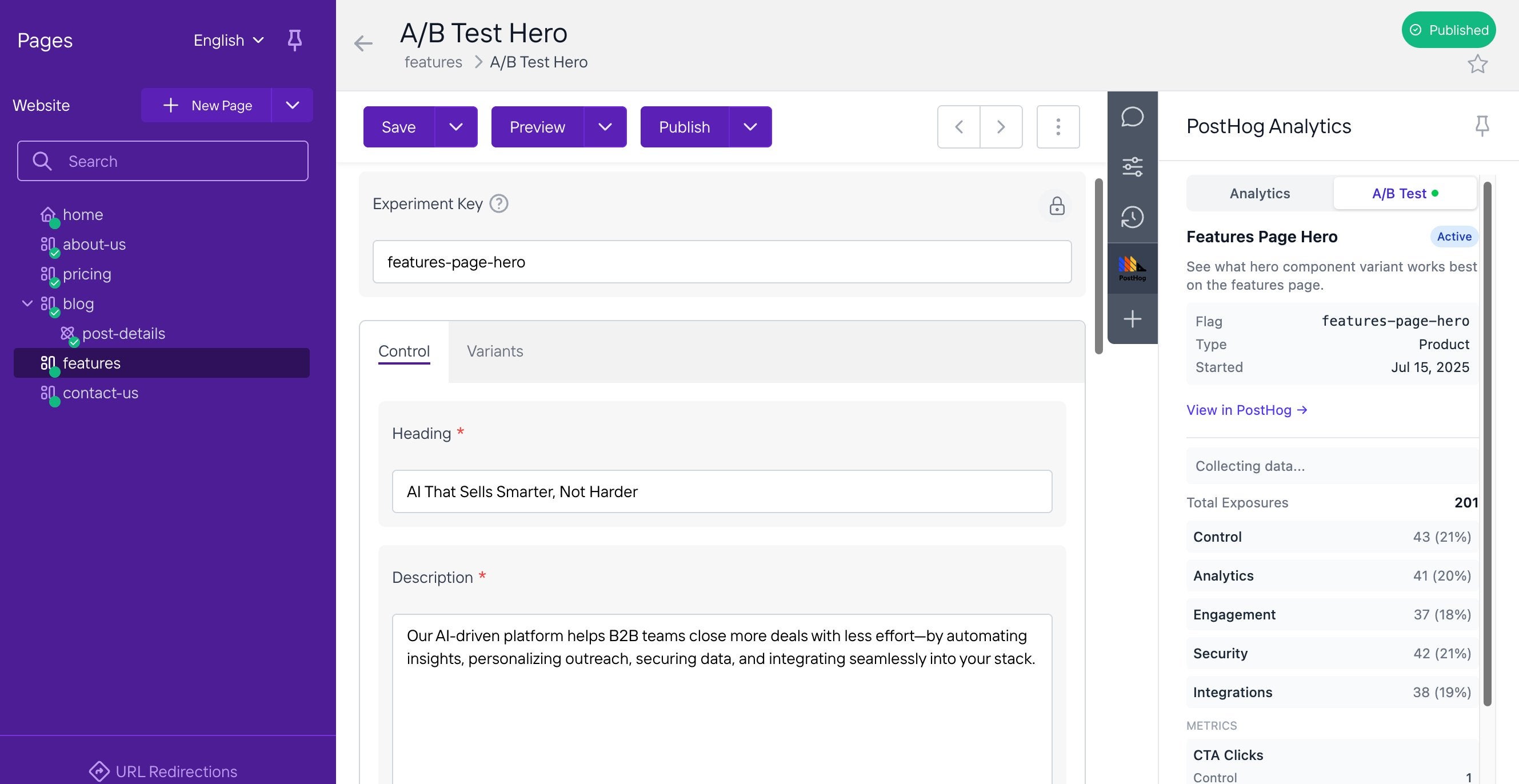Click the New Page button

(206, 105)
